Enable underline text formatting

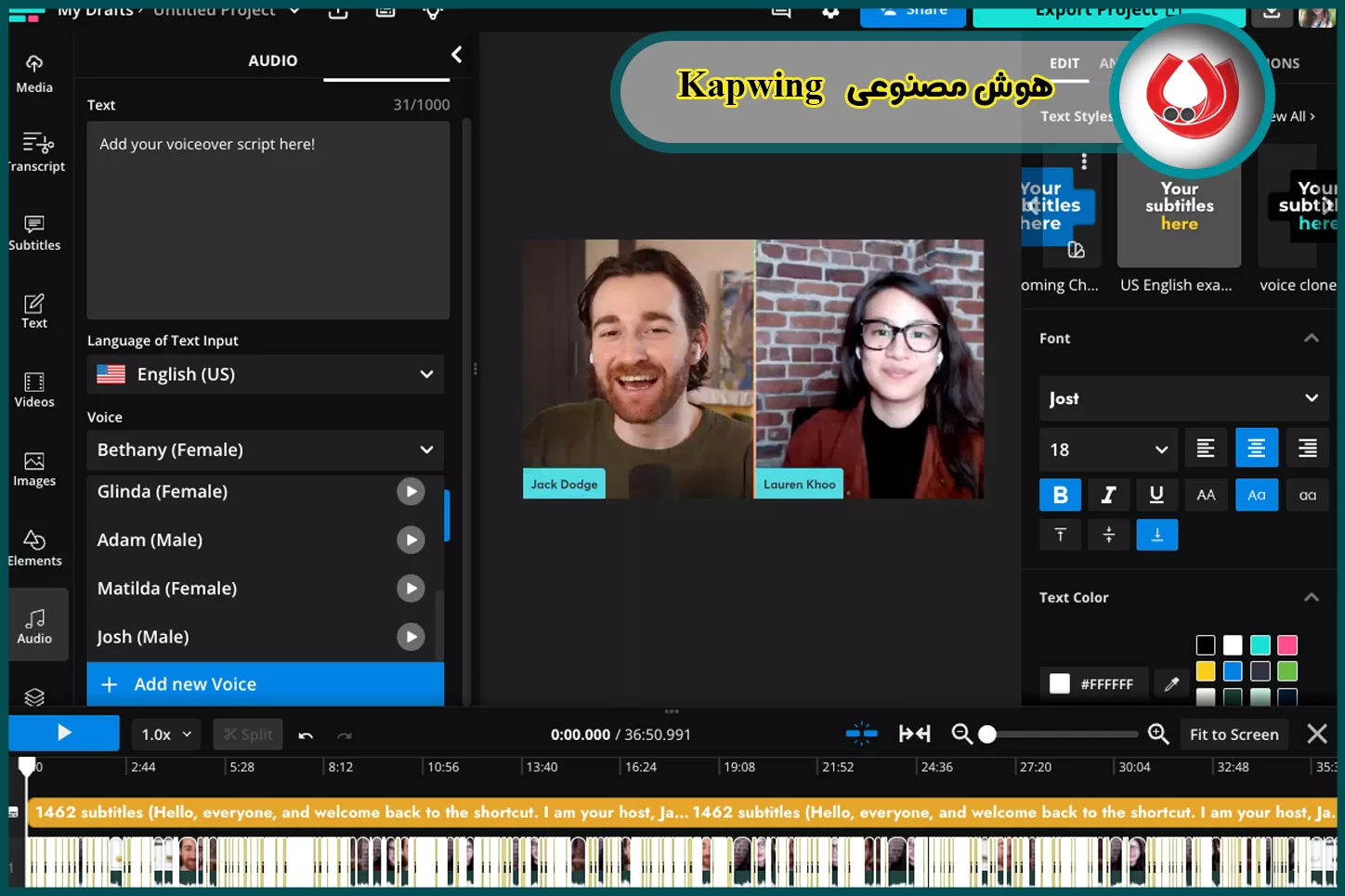click(1156, 495)
